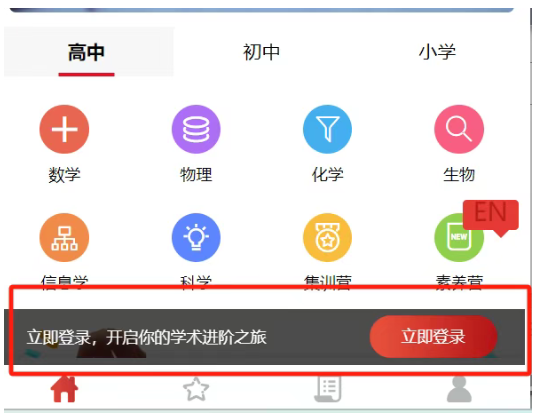Open the user profile icon in bottom bar
Screen dimensions: 535x413
(459, 389)
